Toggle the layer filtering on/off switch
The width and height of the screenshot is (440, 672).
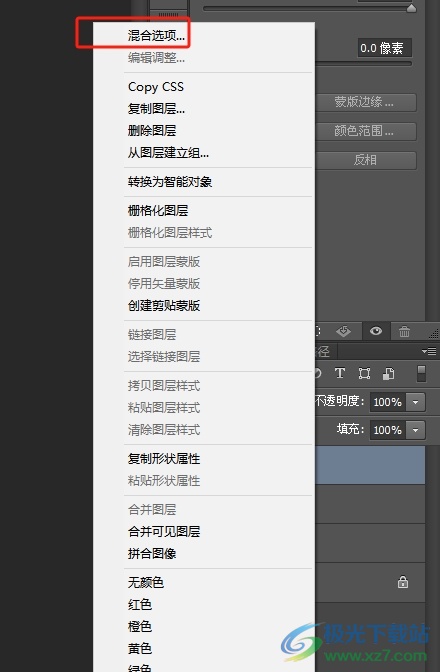421,373
